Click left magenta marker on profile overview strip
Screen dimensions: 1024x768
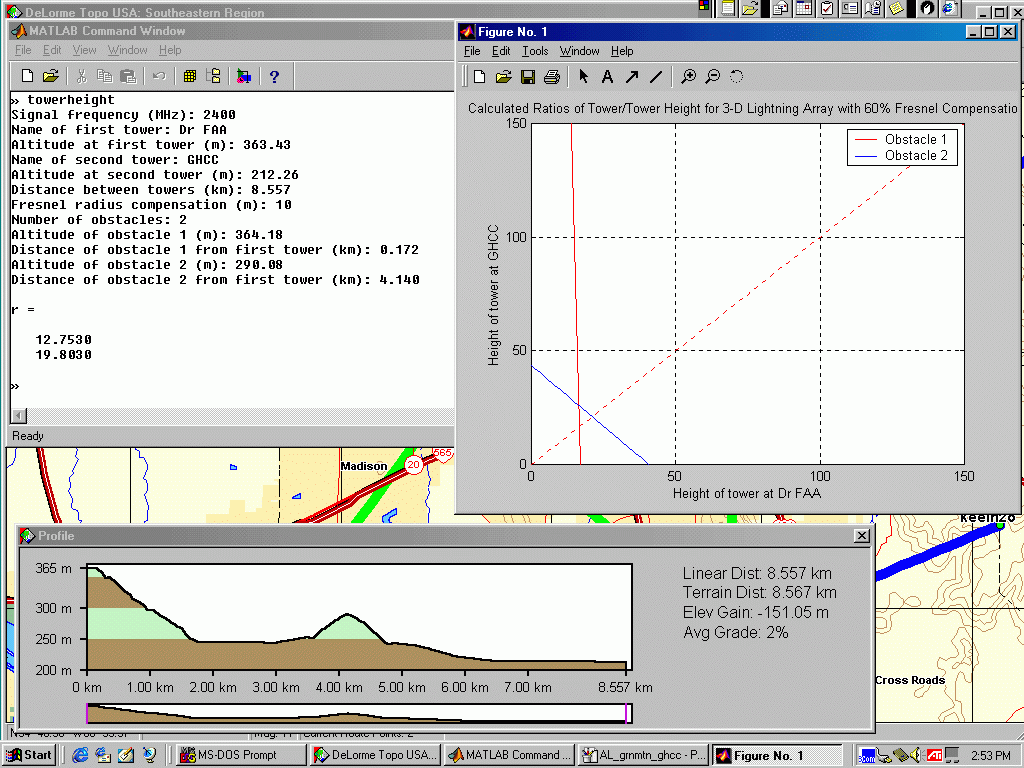point(87,713)
